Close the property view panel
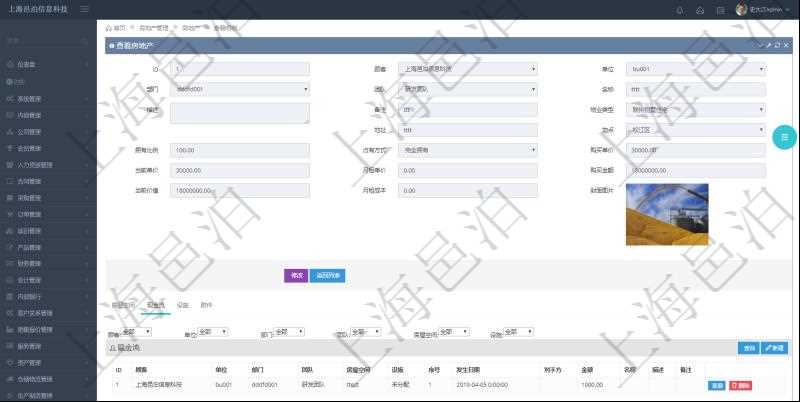 coord(785,46)
